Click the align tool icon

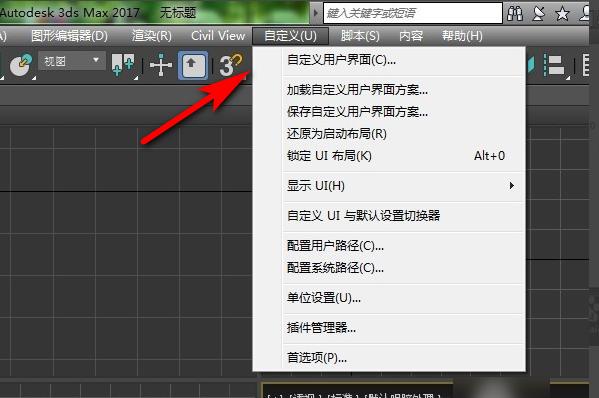553,65
